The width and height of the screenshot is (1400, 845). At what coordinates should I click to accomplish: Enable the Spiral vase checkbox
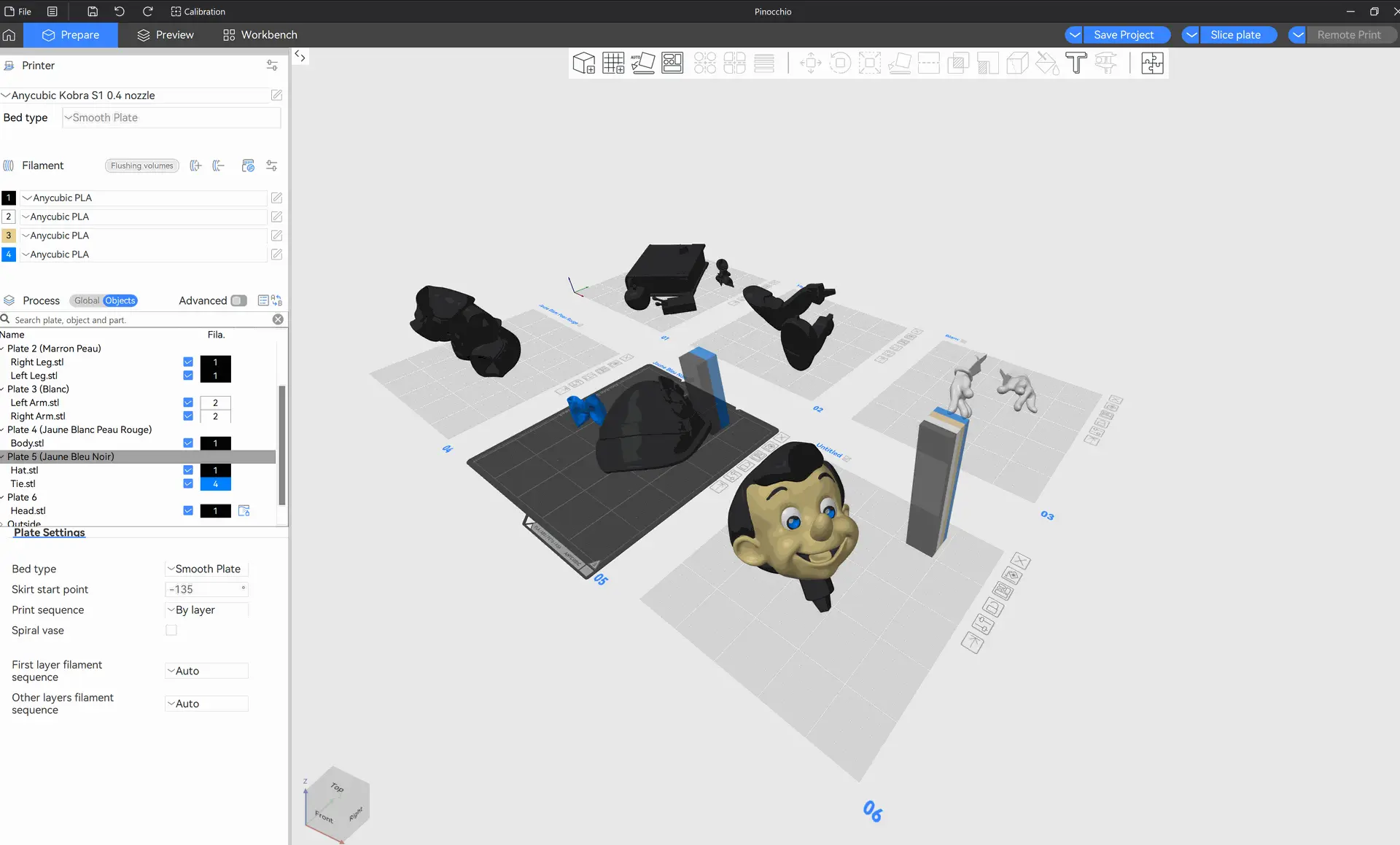[171, 631]
